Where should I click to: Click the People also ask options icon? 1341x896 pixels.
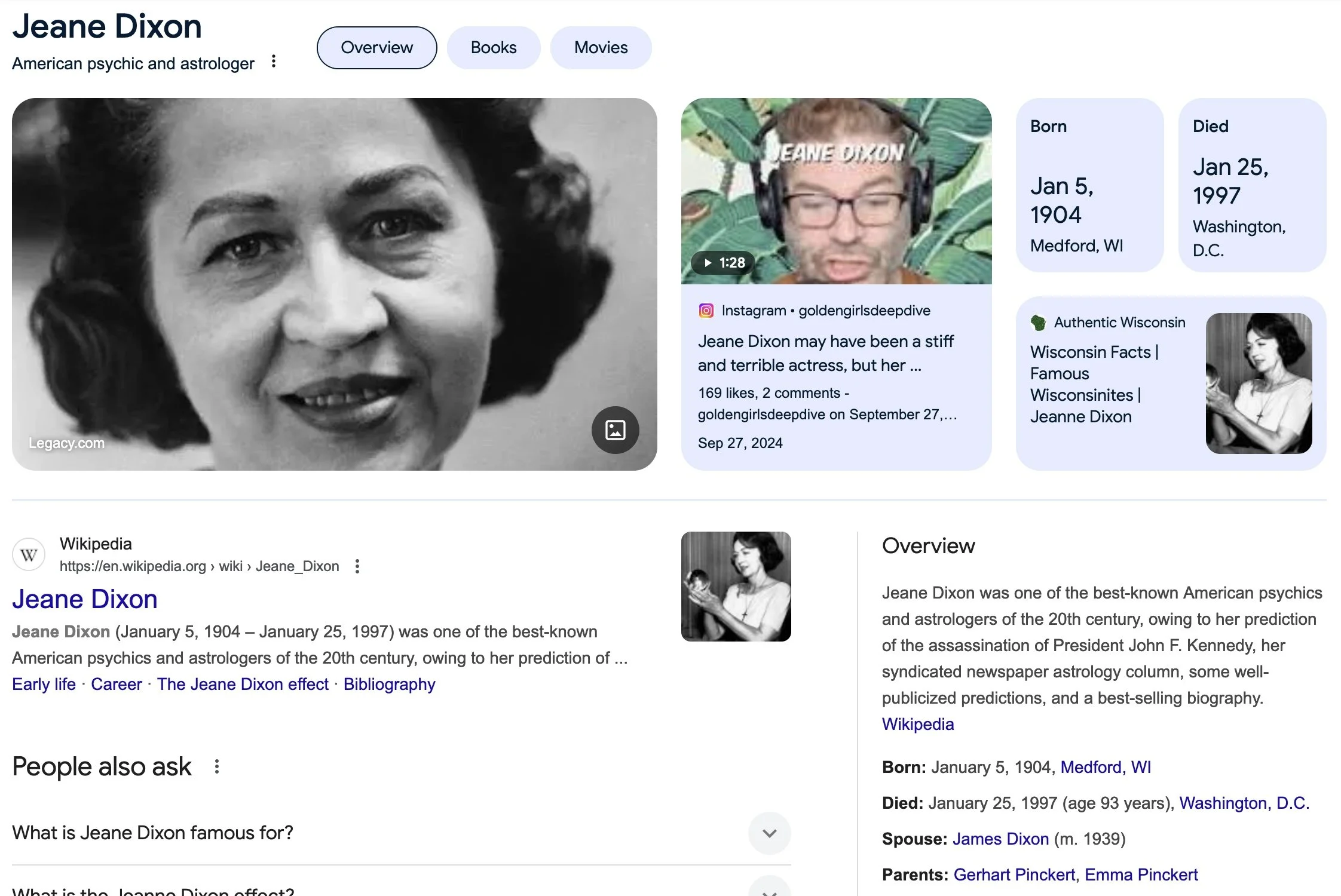point(217,766)
